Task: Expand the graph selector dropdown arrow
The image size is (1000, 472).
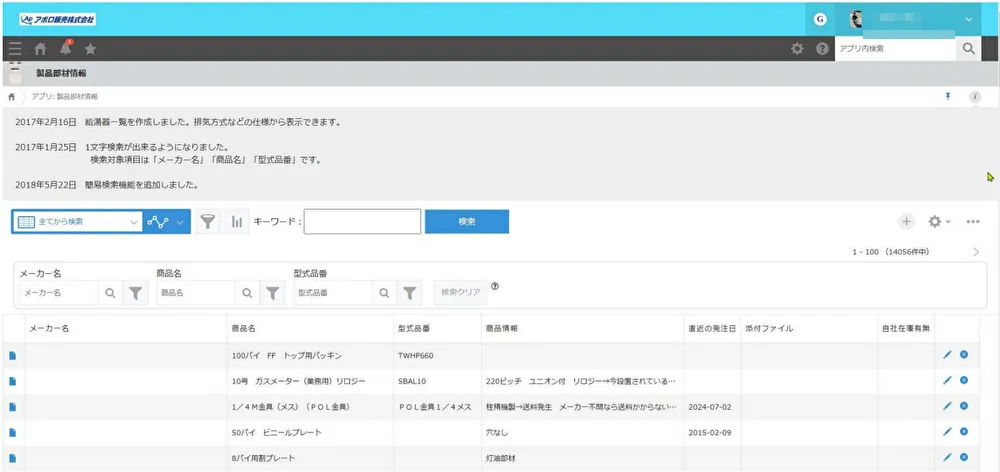Action: pos(181,222)
